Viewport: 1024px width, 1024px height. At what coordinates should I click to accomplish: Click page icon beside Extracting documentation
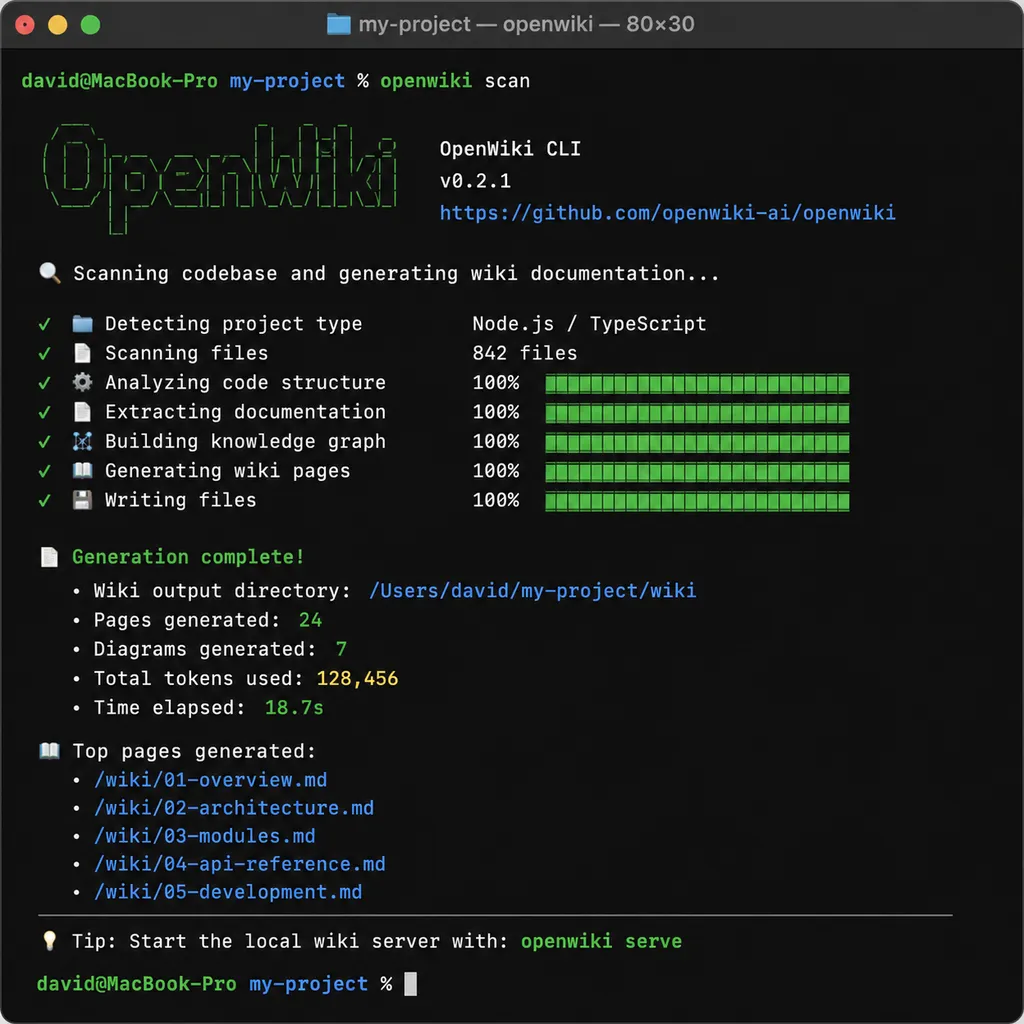(82, 411)
